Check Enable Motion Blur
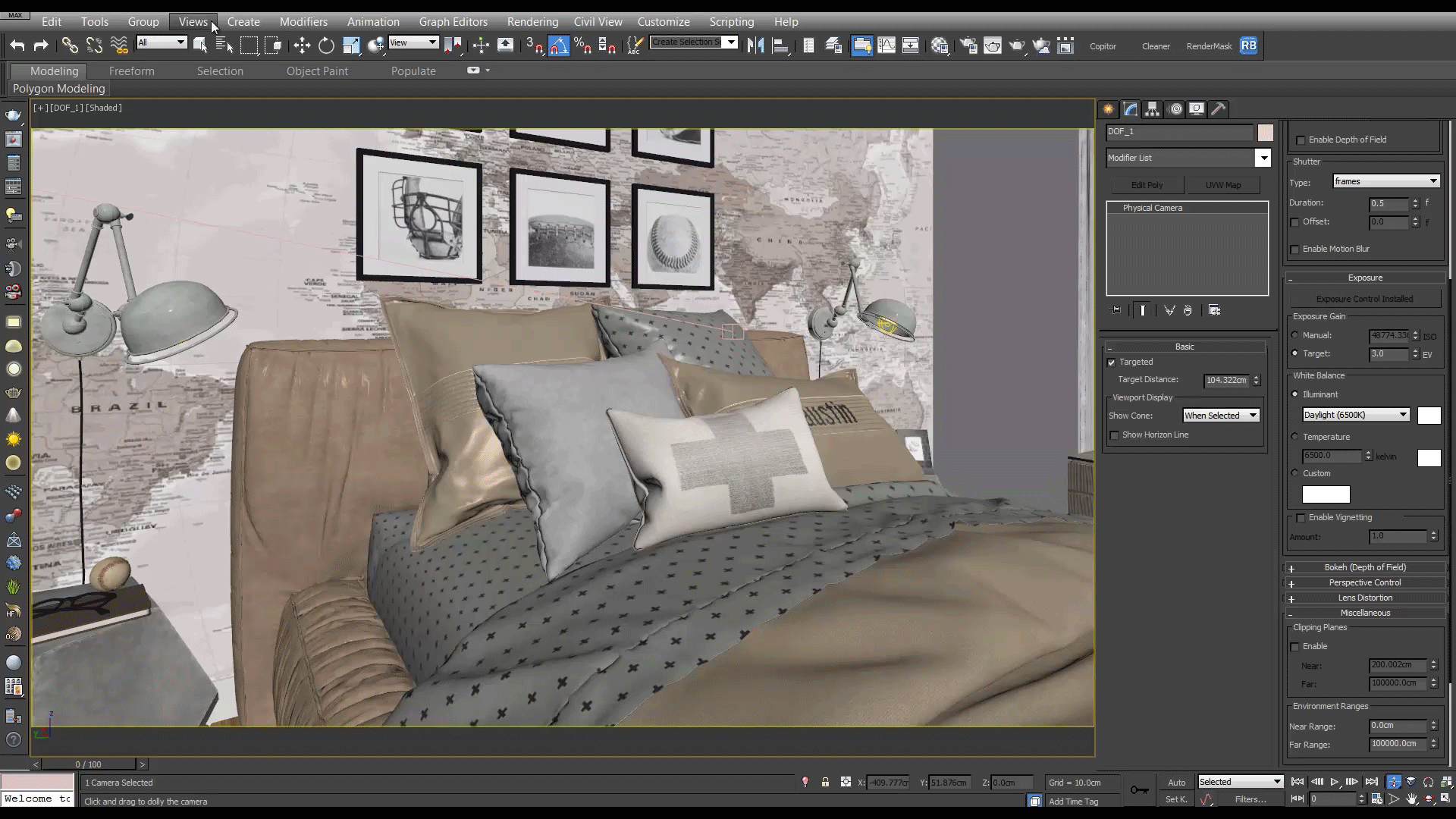Image resolution: width=1456 pixels, height=819 pixels. pyautogui.click(x=1295, y=249)
